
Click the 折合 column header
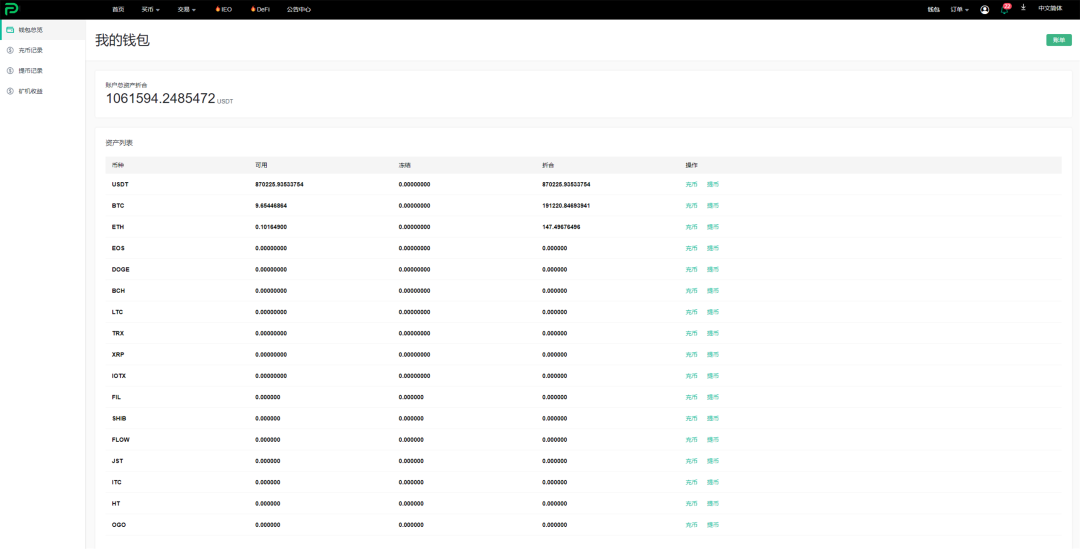tap(548, 165)
